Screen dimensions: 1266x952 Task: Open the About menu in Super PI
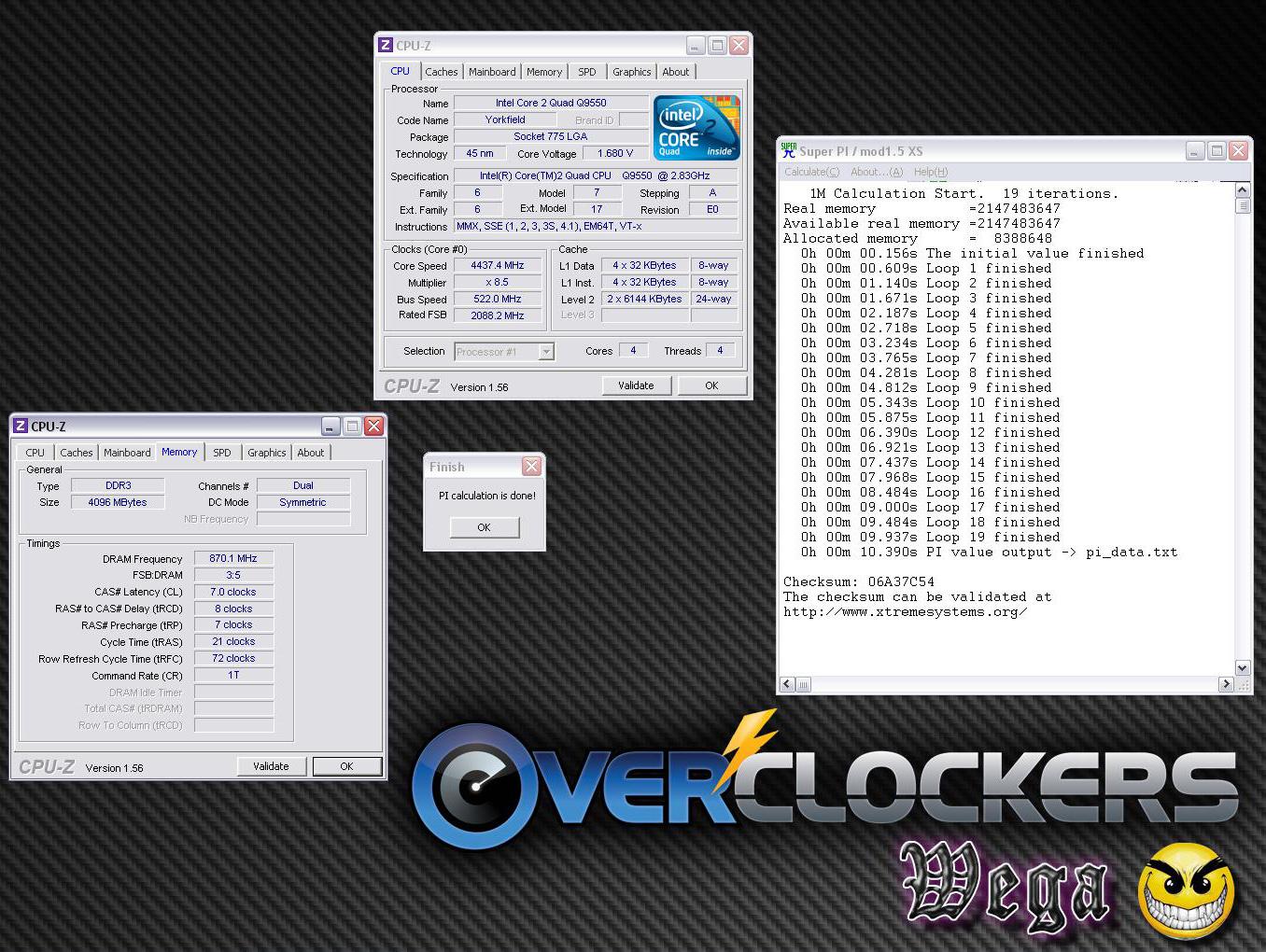877,172
